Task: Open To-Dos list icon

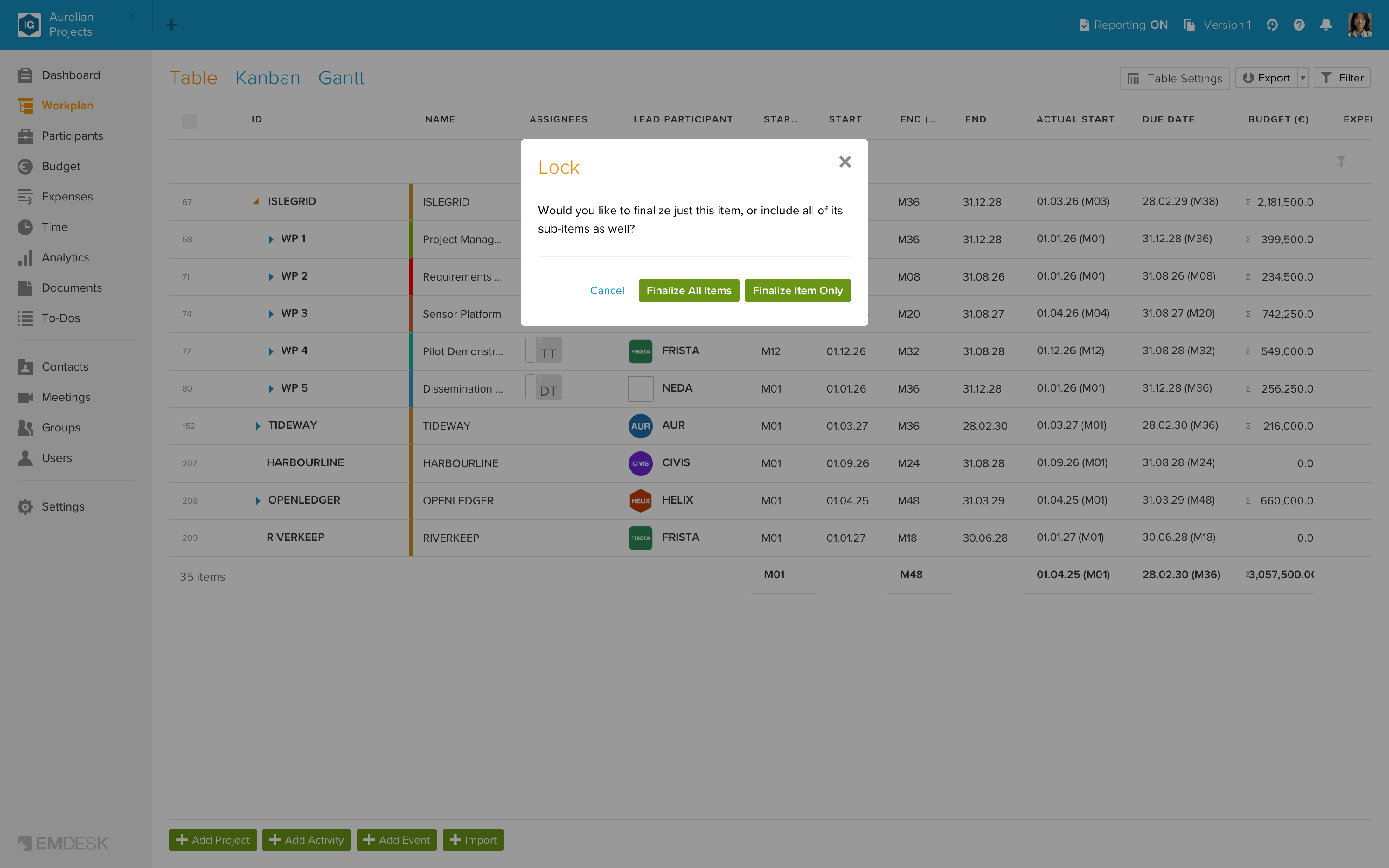Action: tap(25, 318)
